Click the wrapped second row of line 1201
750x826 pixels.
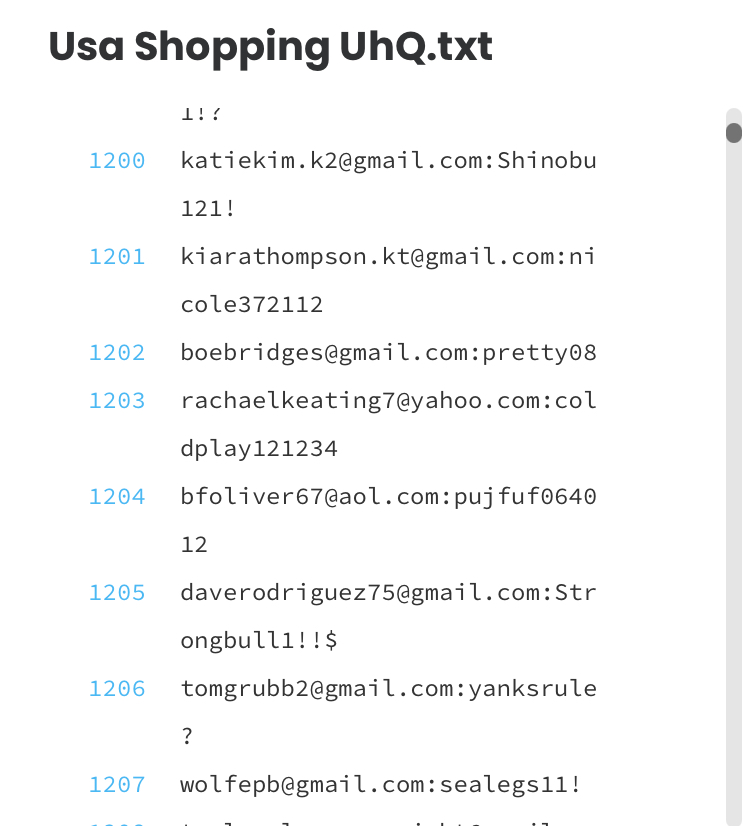(252, 305)
